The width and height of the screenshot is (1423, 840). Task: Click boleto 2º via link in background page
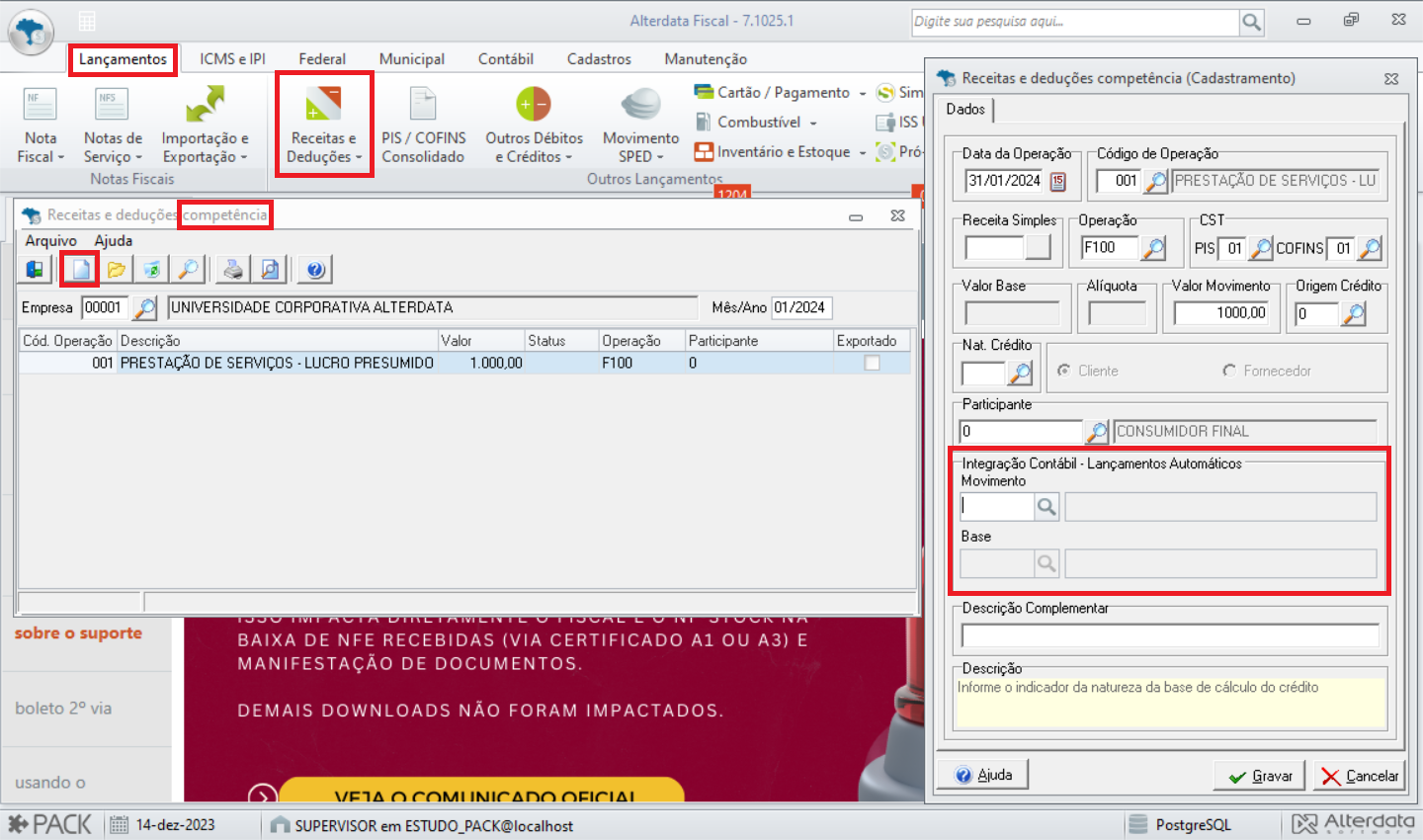[x=63, y=709]
